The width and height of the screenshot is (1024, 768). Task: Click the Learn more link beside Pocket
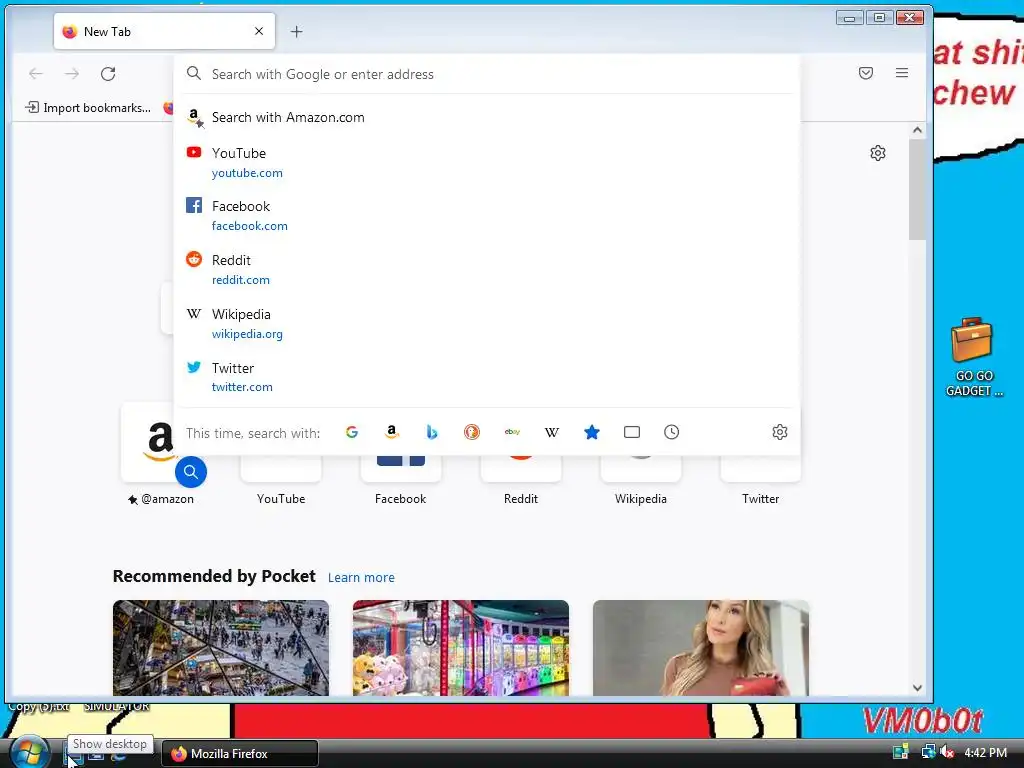pyautogui.click(x=361, y=577)
